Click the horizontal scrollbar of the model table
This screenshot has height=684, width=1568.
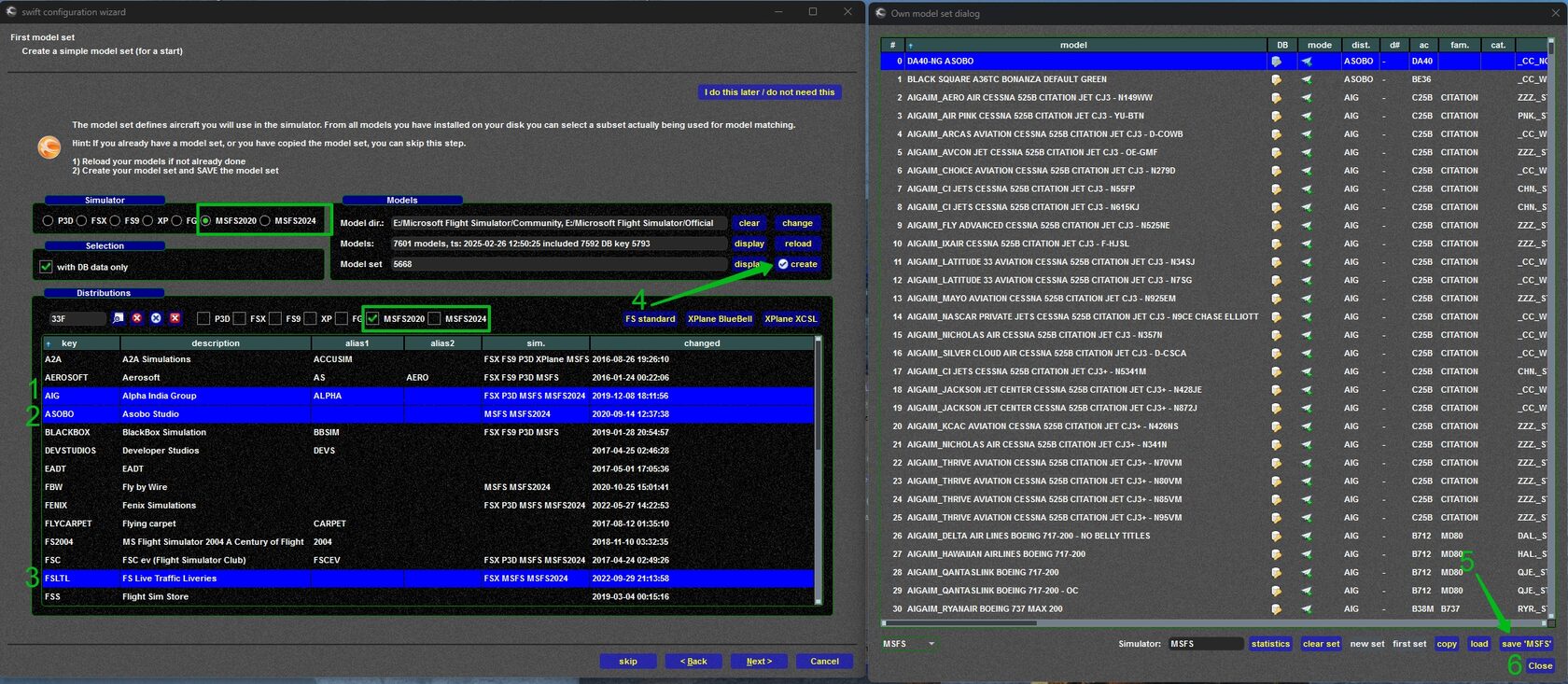(x=1213, y=623)
